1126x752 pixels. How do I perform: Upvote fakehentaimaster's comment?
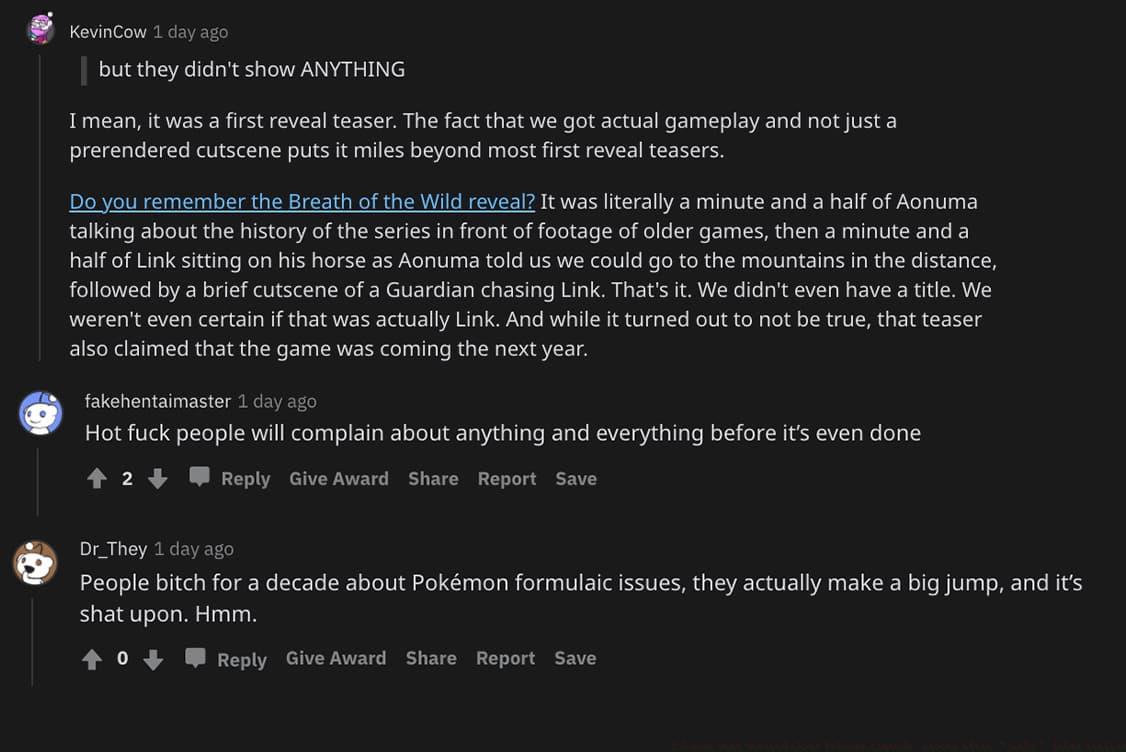97,479
